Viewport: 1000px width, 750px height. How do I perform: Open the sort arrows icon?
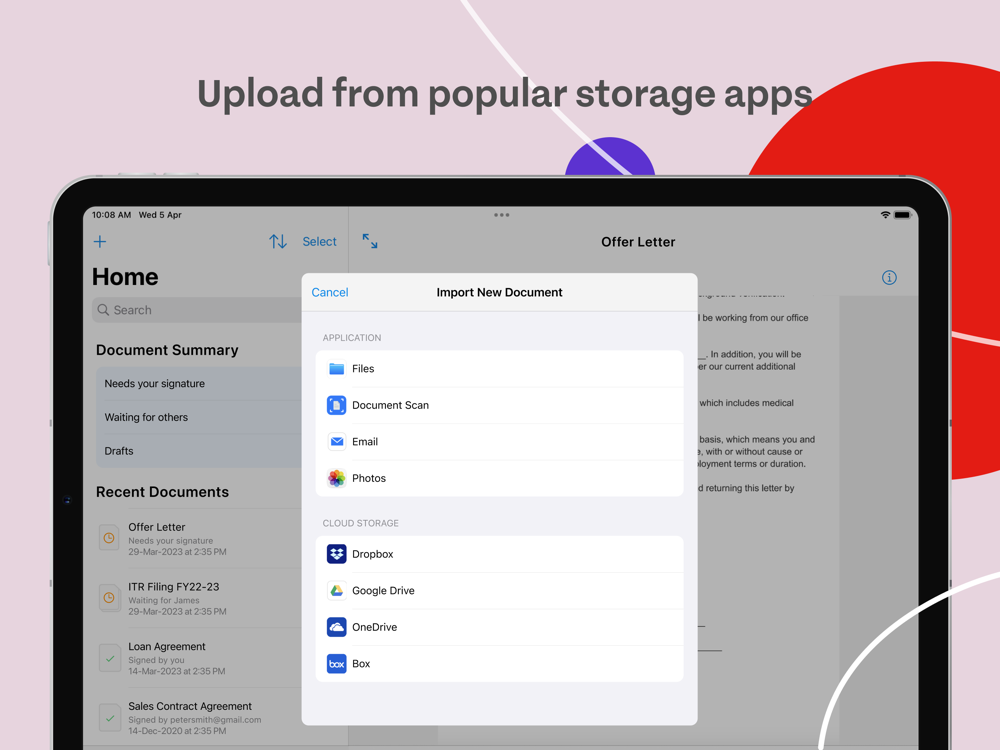click(277, 242)
